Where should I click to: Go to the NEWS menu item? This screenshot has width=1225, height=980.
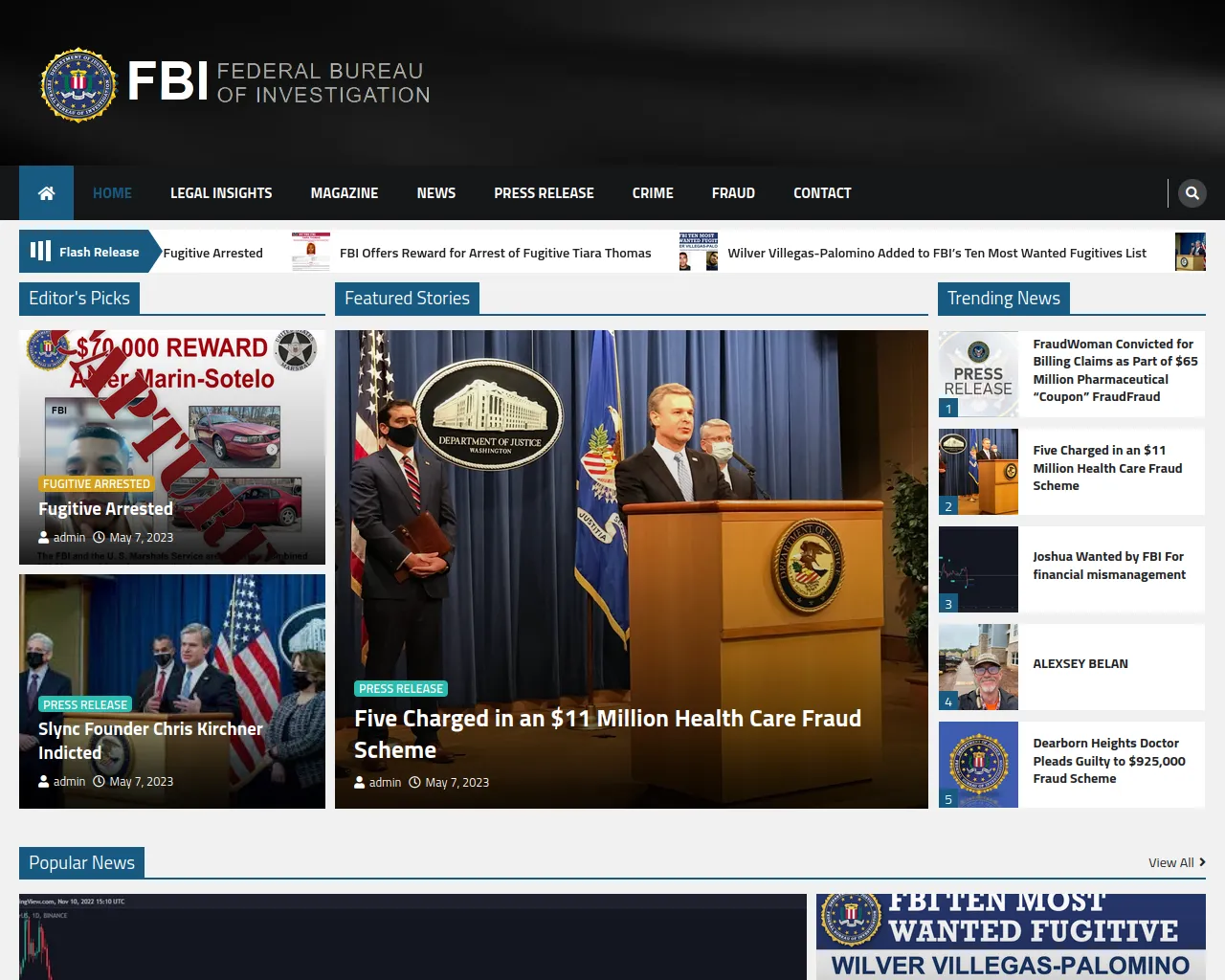436,193
